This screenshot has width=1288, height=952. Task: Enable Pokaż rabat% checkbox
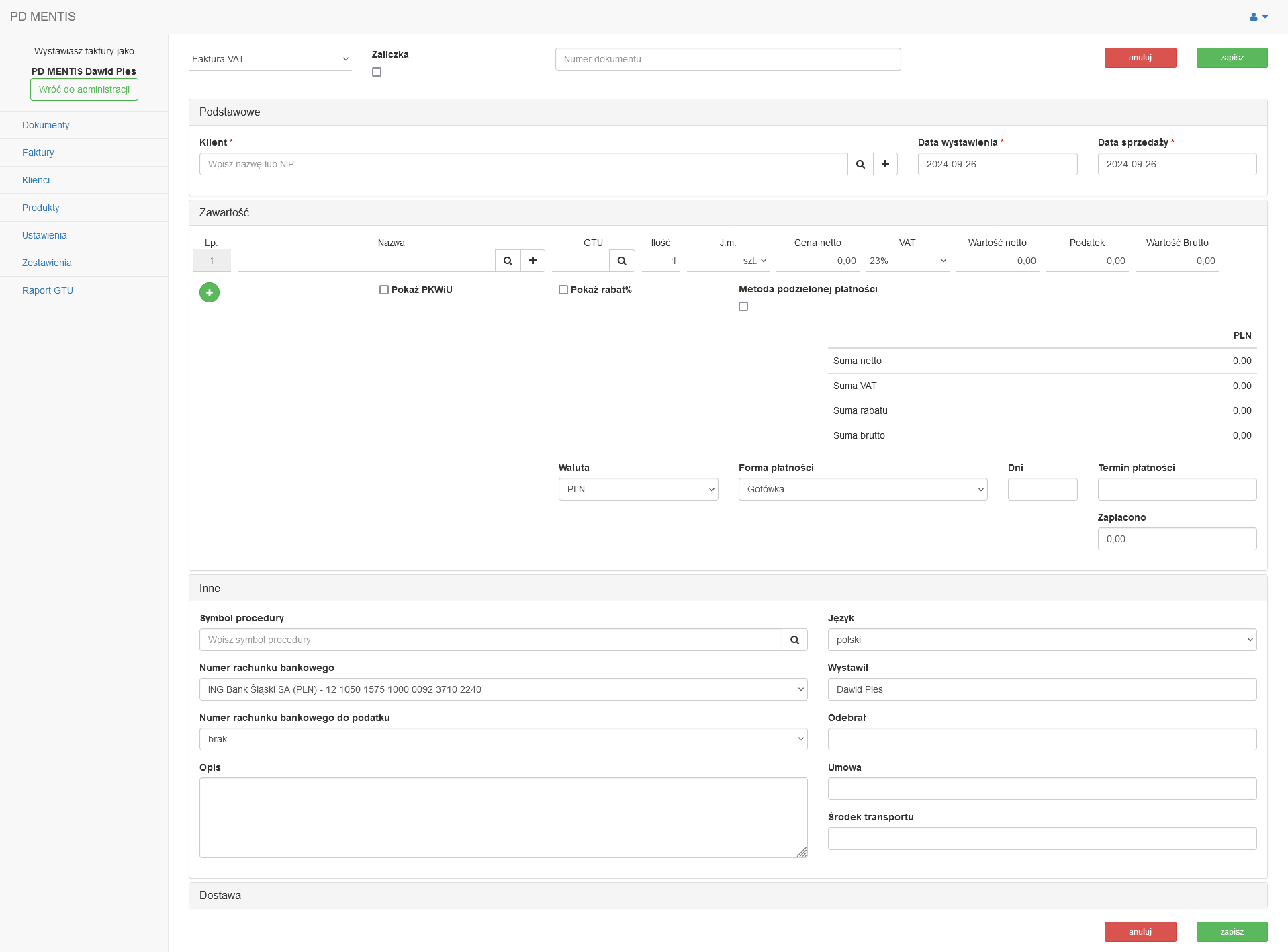[563, 290]
